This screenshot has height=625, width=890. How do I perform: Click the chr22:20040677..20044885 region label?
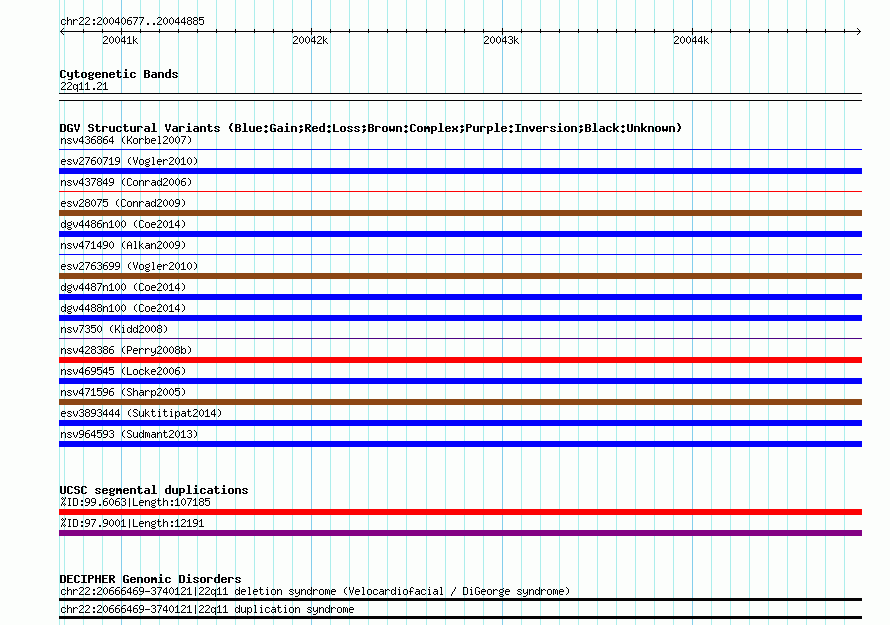point(132,22)
